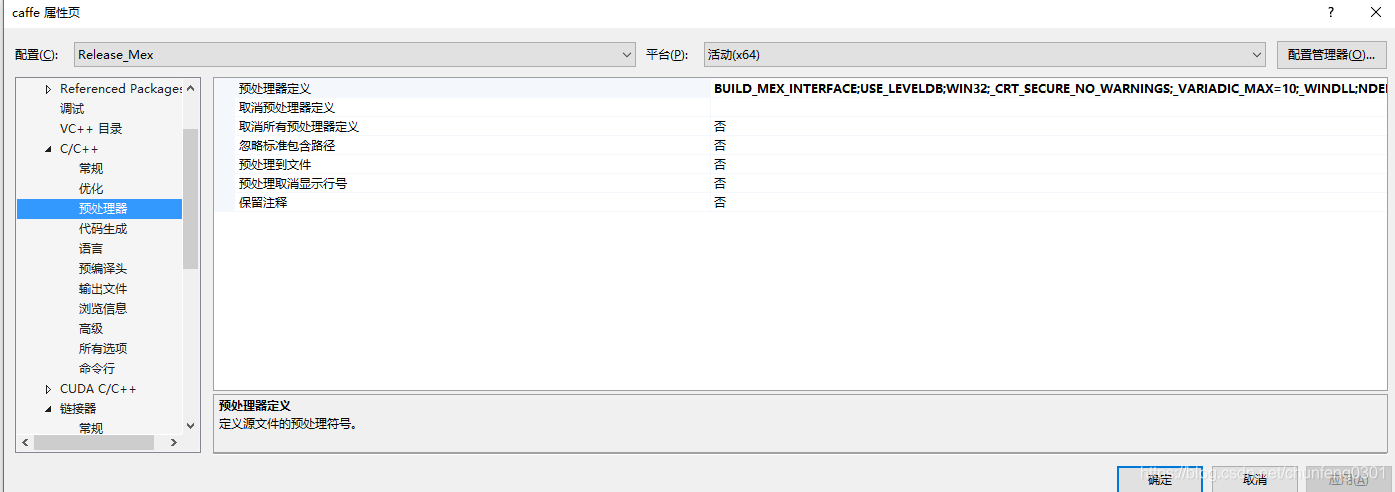
Task: Click the tree scroll left arrow
Action: [25, 442]
